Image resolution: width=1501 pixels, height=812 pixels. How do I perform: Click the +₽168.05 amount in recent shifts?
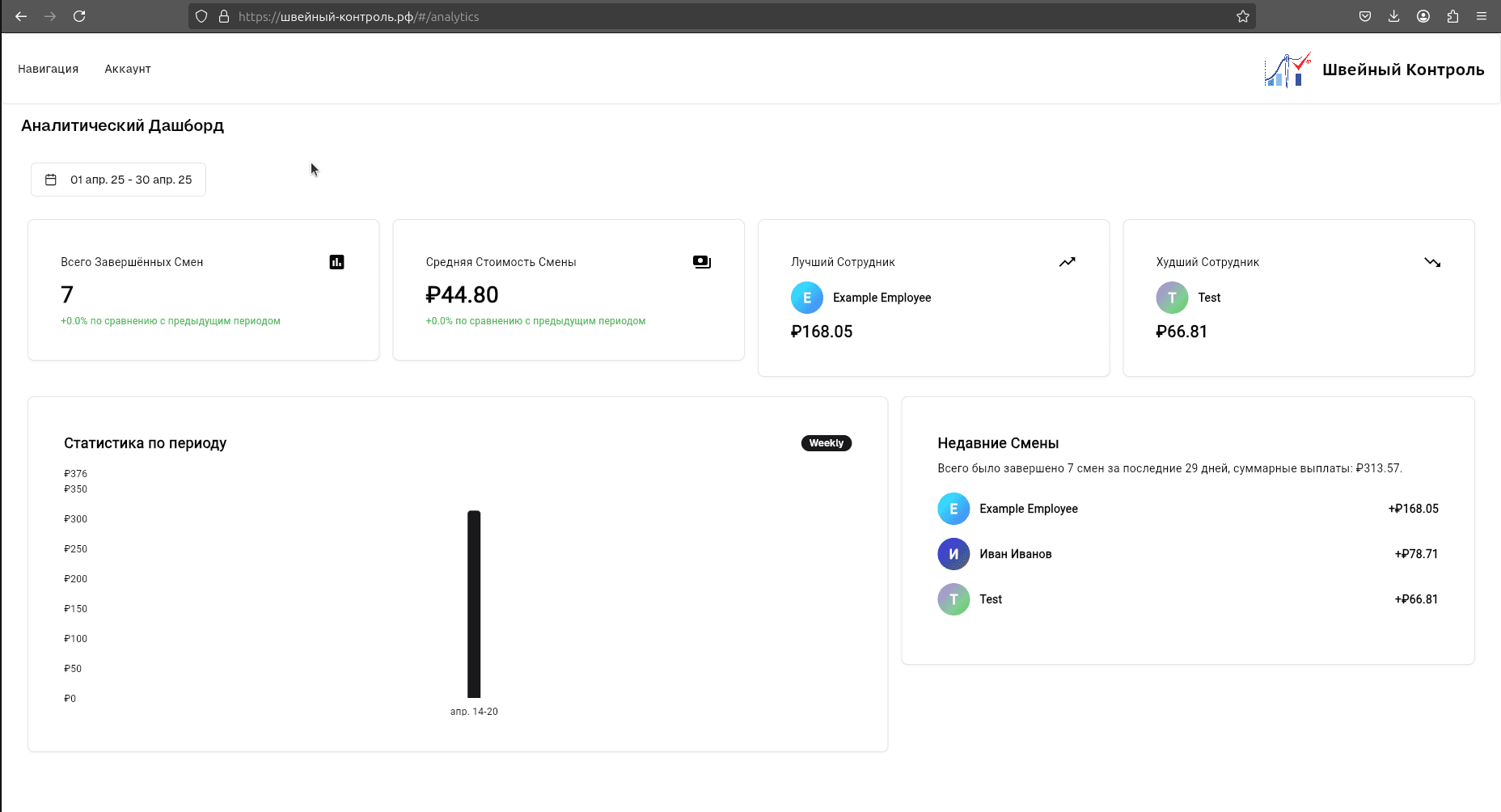1414,509
